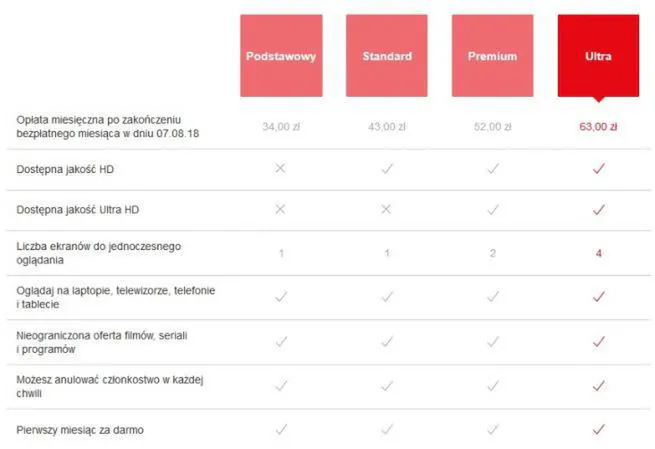Click the red checkmark for Ultra HD quality row

(x=598, y=170)
